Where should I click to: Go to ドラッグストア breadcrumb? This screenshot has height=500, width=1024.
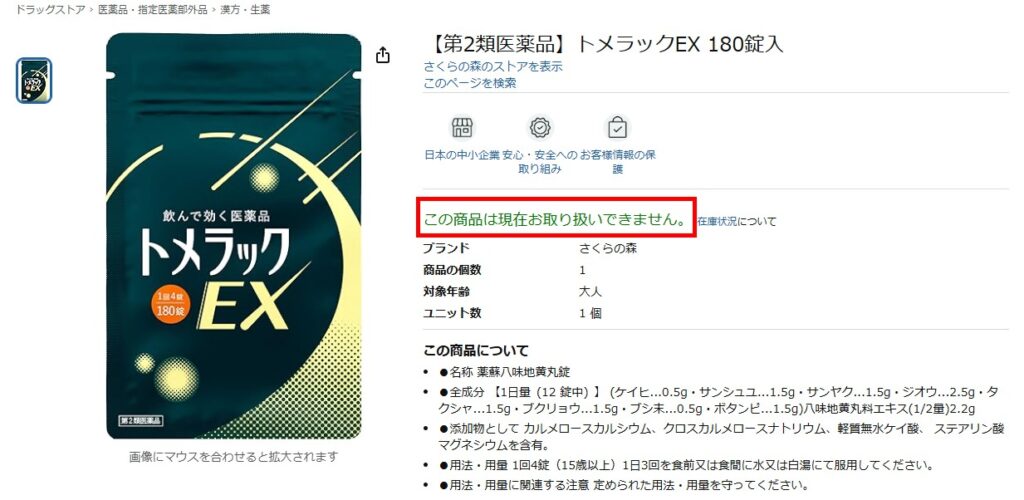(x=50, y=10)
